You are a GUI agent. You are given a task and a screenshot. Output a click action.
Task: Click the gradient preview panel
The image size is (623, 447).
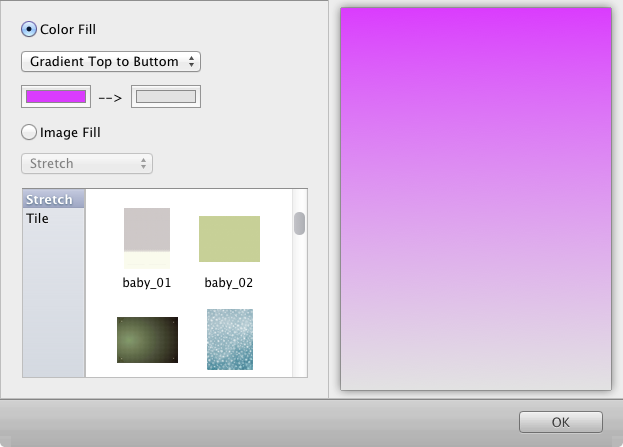(x=476, y=198)
